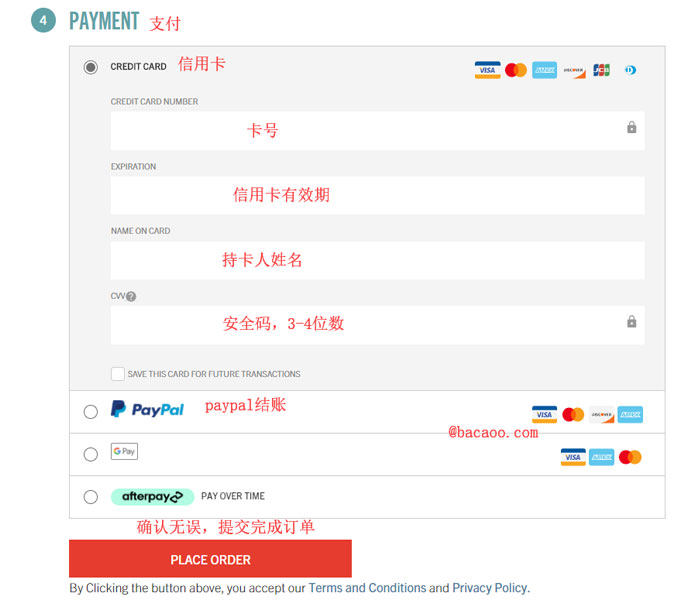Click the Diners Club card icon
This screenshot has width=700, height=600.
[x=630, y=70]
